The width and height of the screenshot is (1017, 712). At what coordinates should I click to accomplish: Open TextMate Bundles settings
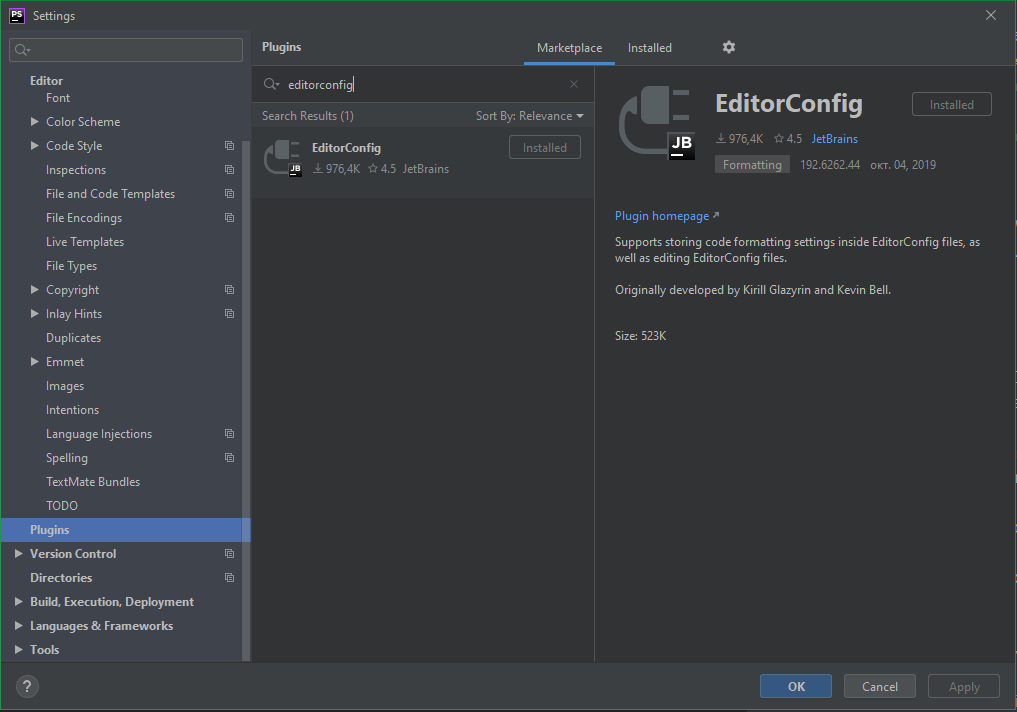point(93,482)
